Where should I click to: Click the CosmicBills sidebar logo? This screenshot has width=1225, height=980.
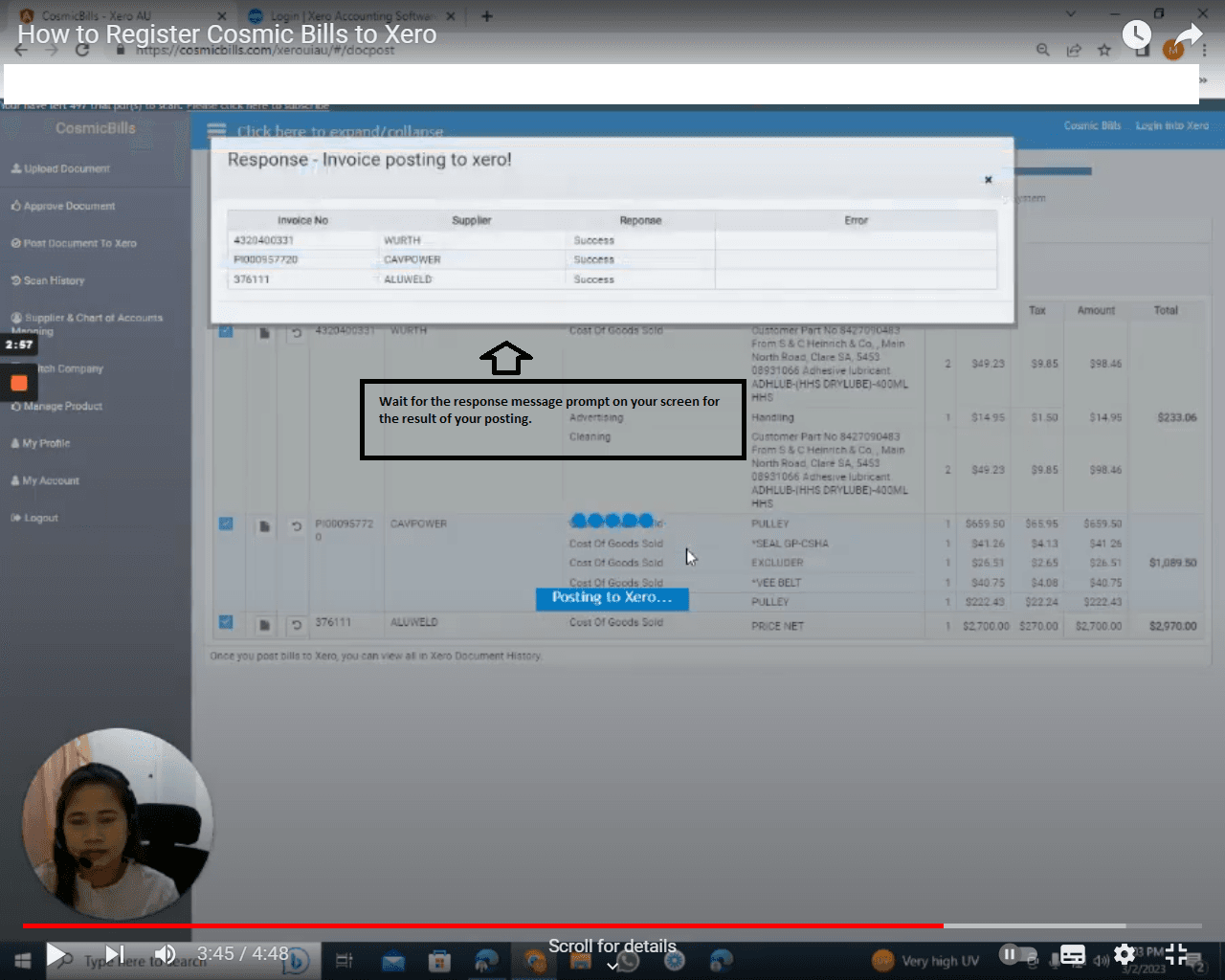pyautogui.click(x=96, y=128)
